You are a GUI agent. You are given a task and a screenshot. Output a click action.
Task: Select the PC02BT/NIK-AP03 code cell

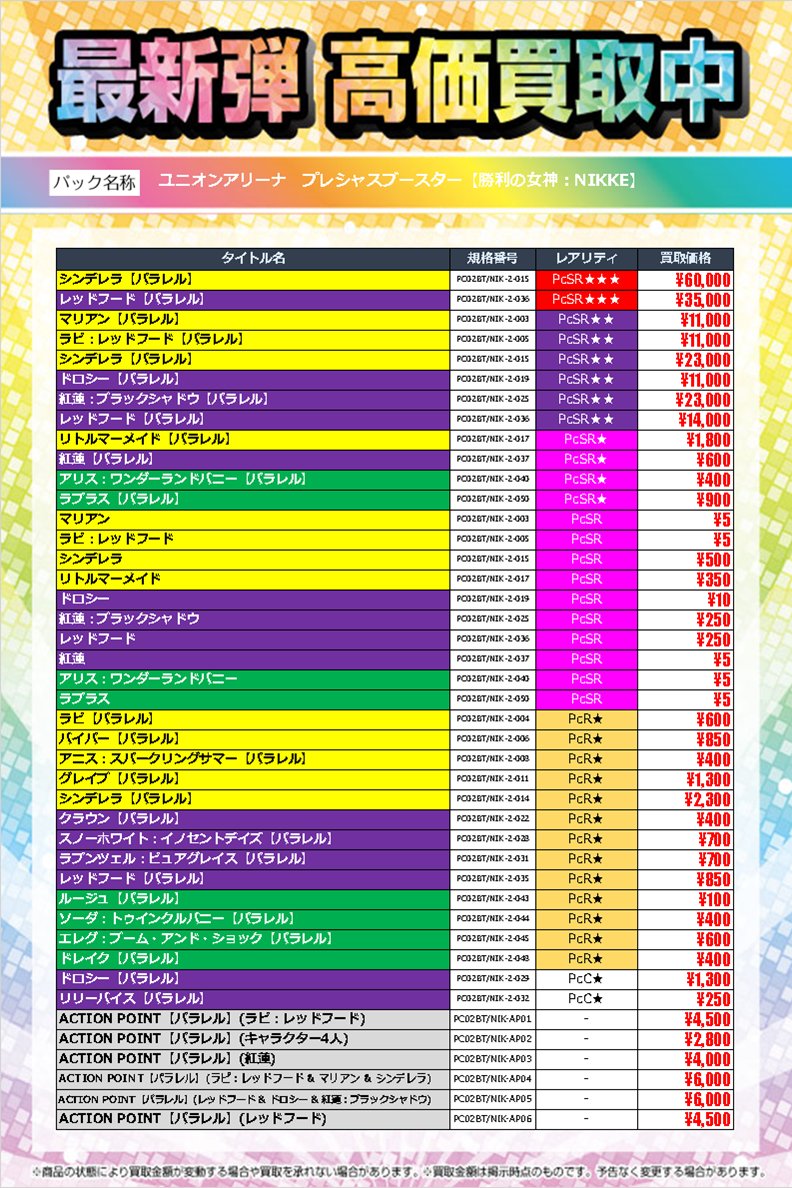click(x=493, y=1058)
